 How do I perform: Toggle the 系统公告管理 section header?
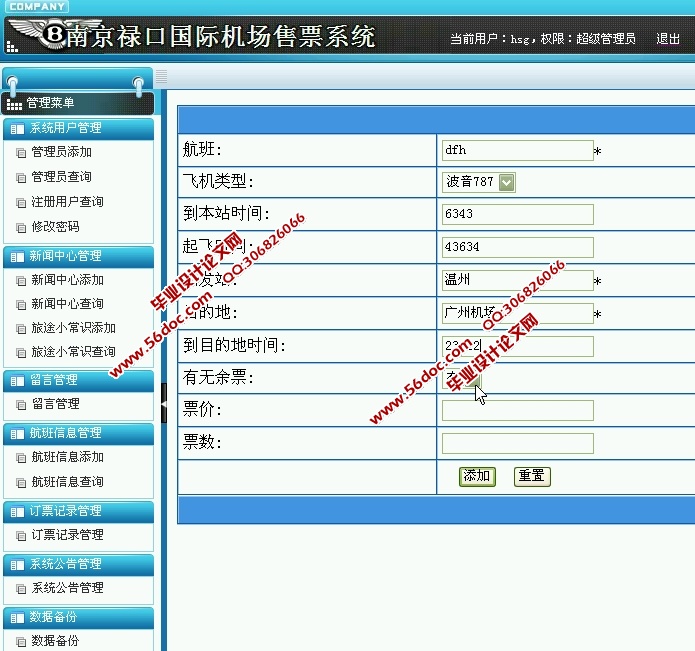(x=78, y=565)
